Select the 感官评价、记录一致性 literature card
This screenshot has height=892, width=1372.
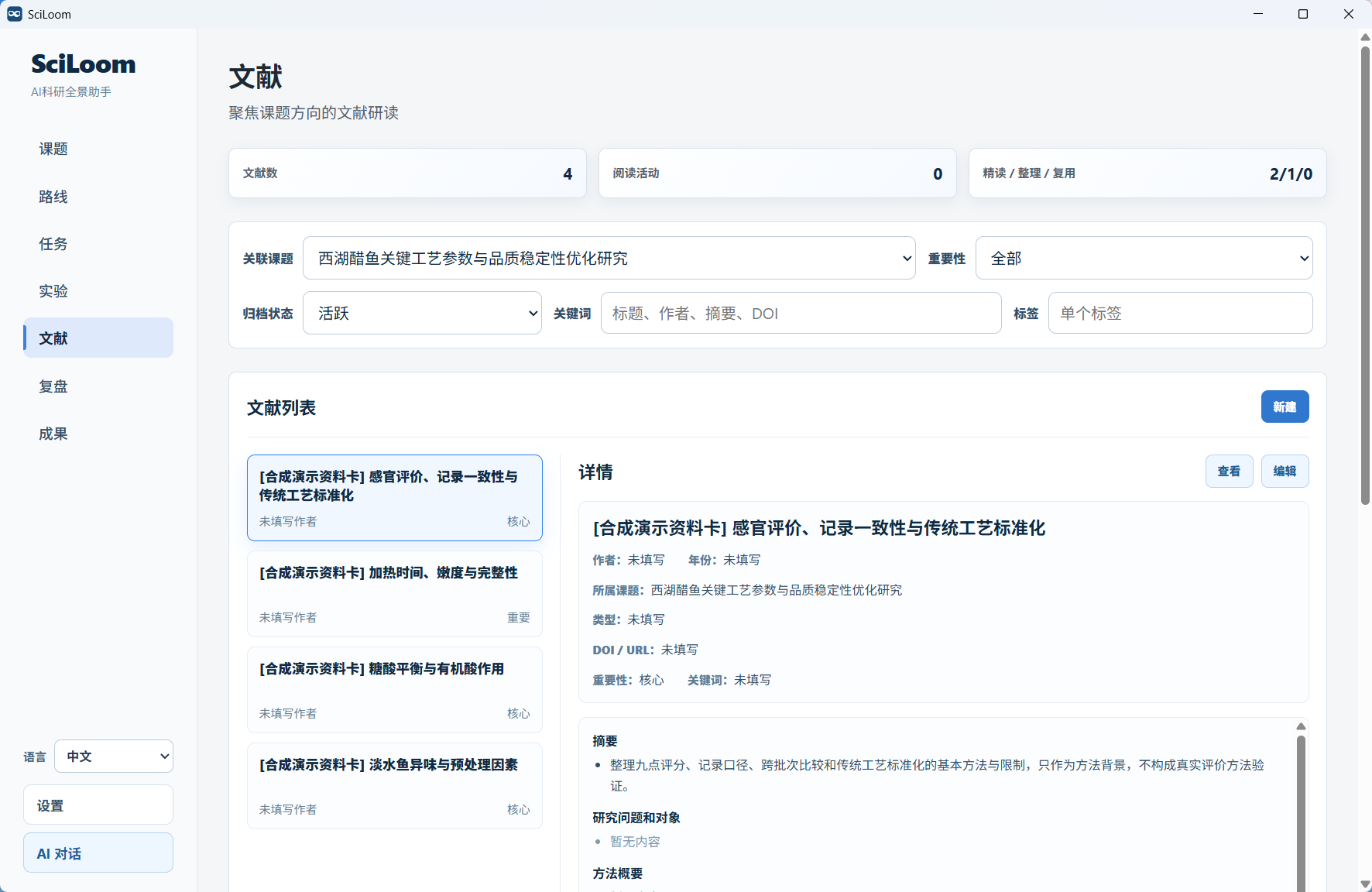395,498
